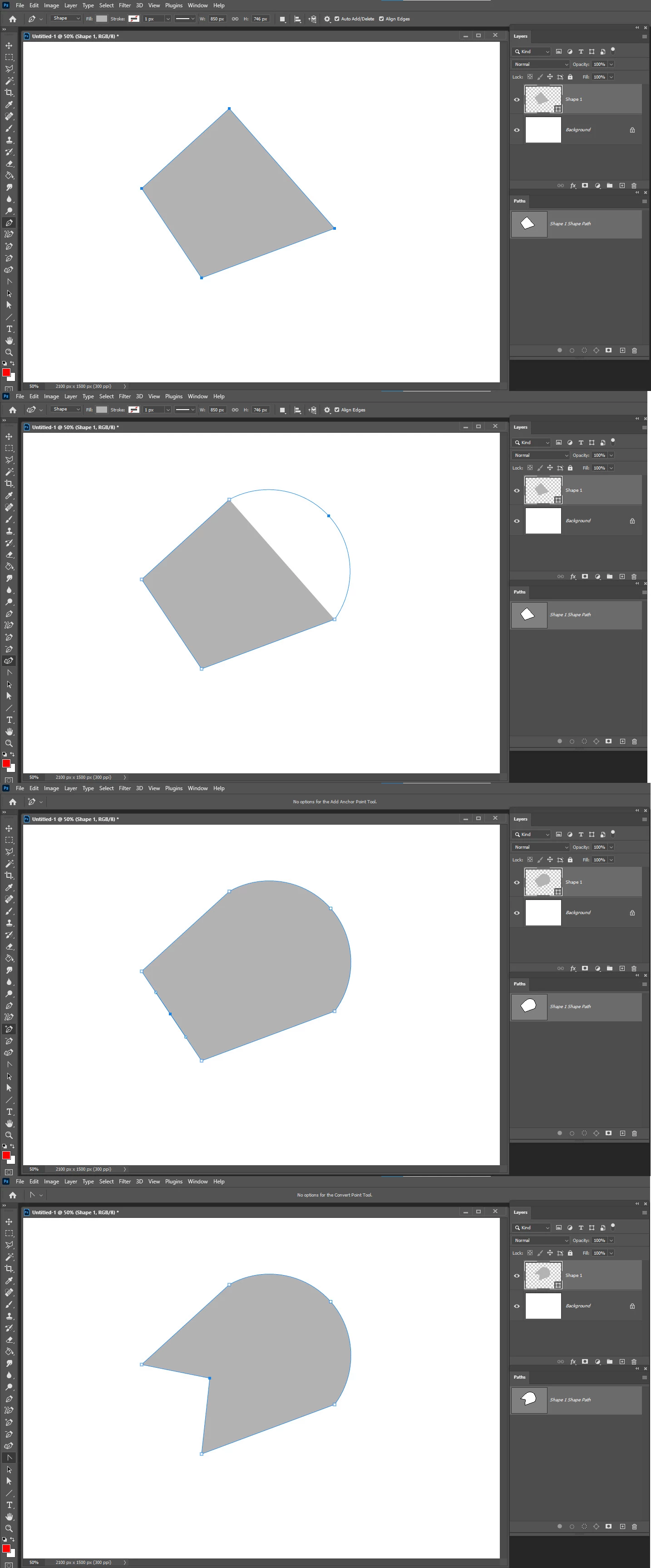Open Filter menu in Auto Add/Delete window

(x=125, y=5)
